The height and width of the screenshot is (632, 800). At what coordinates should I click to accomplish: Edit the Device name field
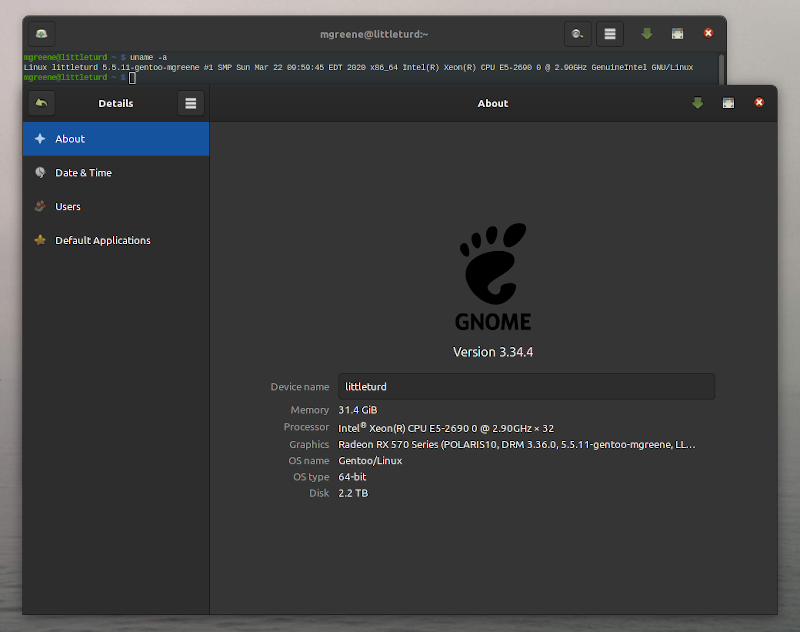527,387
